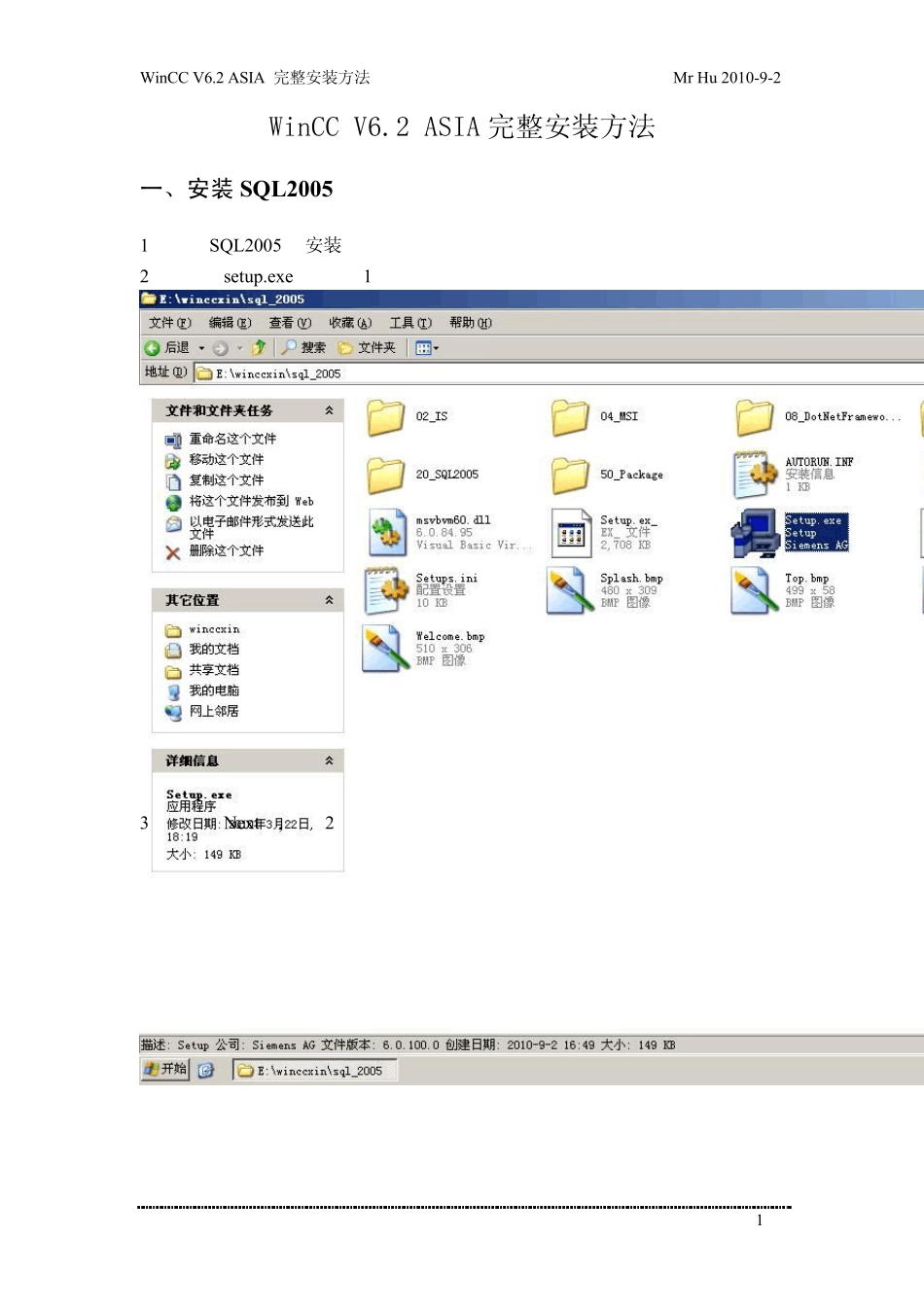Go up one folder level icon
Image resolution: width=924 pixels, height=1308 pixels.
click(259, 348)
